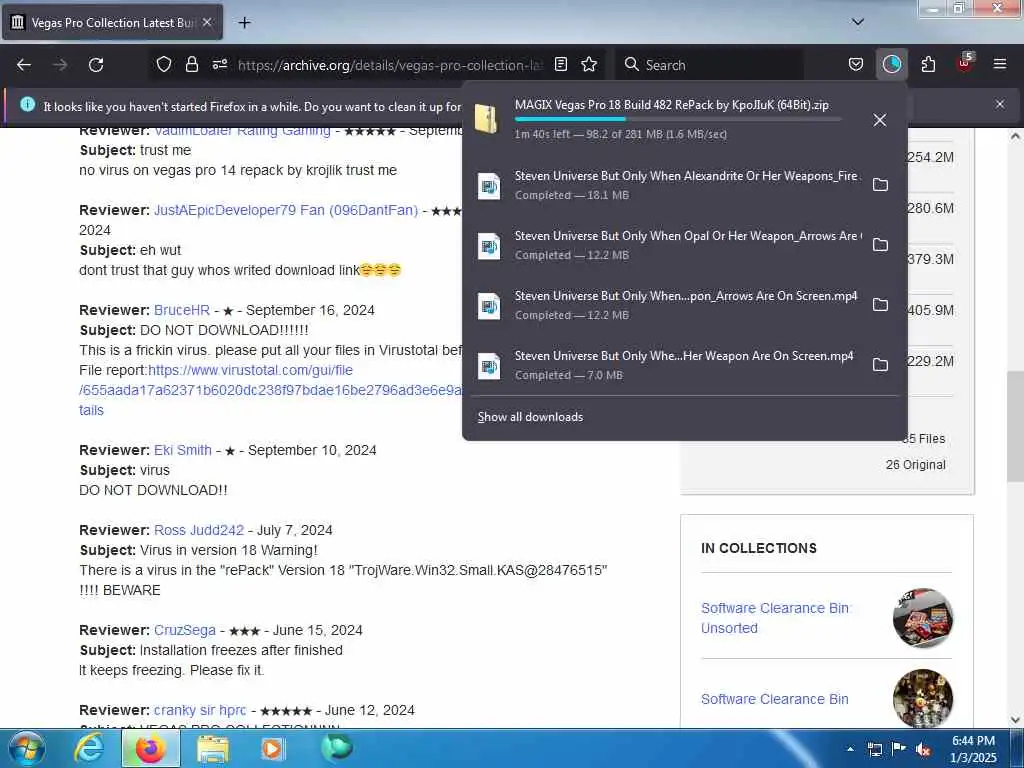The image size is (1024, 768).
Task: Dismiss the Firefox clean-up notification bar
Action: tap(1000, 104)
